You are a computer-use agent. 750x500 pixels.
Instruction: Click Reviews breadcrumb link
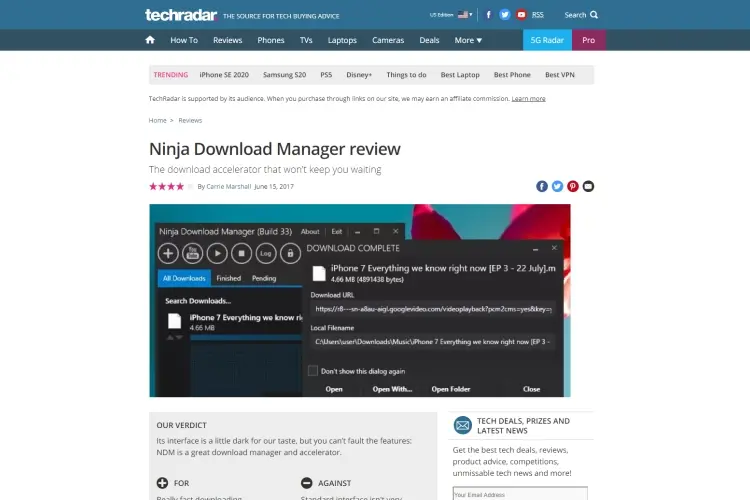point(190,121)
